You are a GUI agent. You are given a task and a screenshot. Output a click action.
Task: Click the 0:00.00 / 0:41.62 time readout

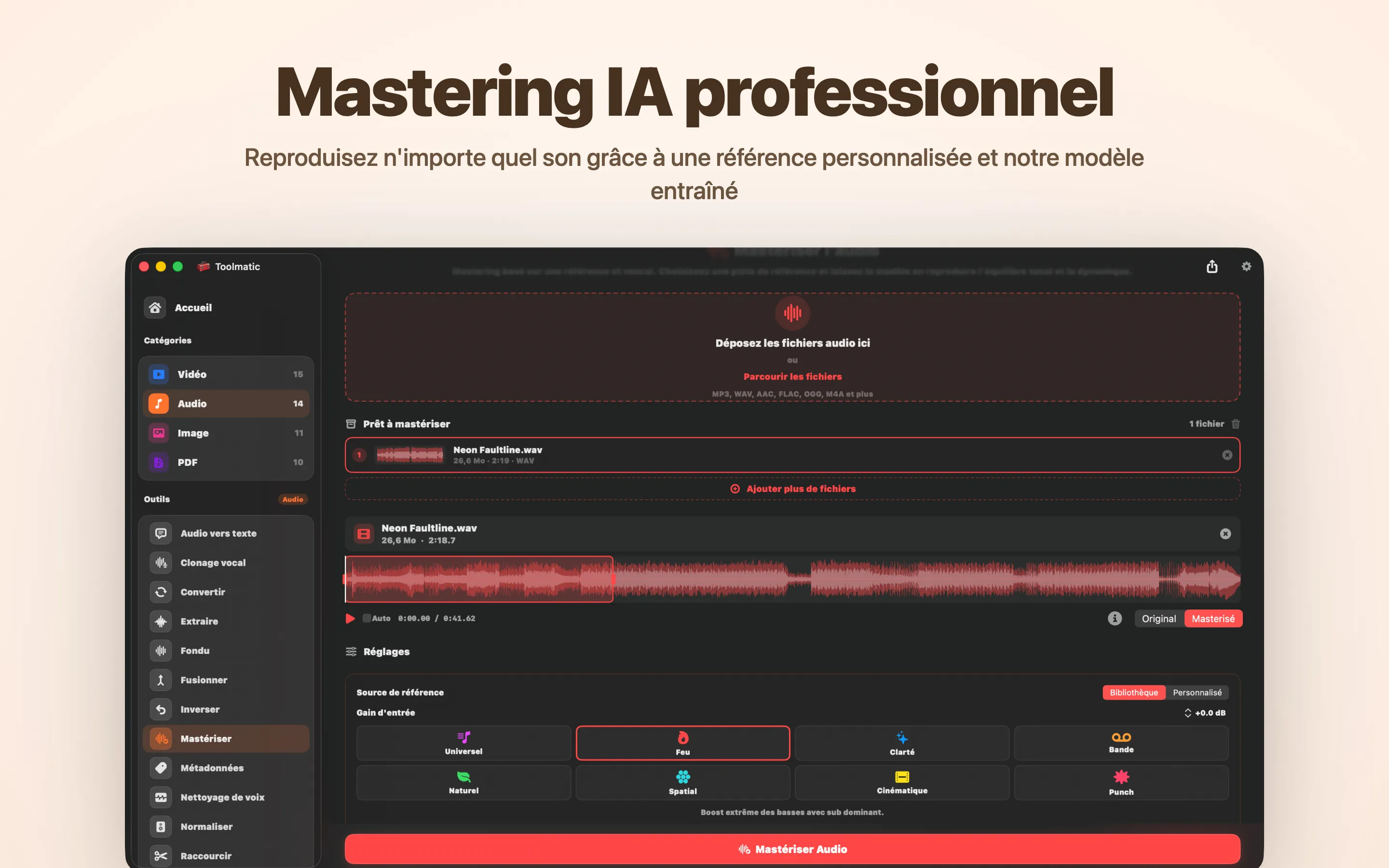point(436,618)
